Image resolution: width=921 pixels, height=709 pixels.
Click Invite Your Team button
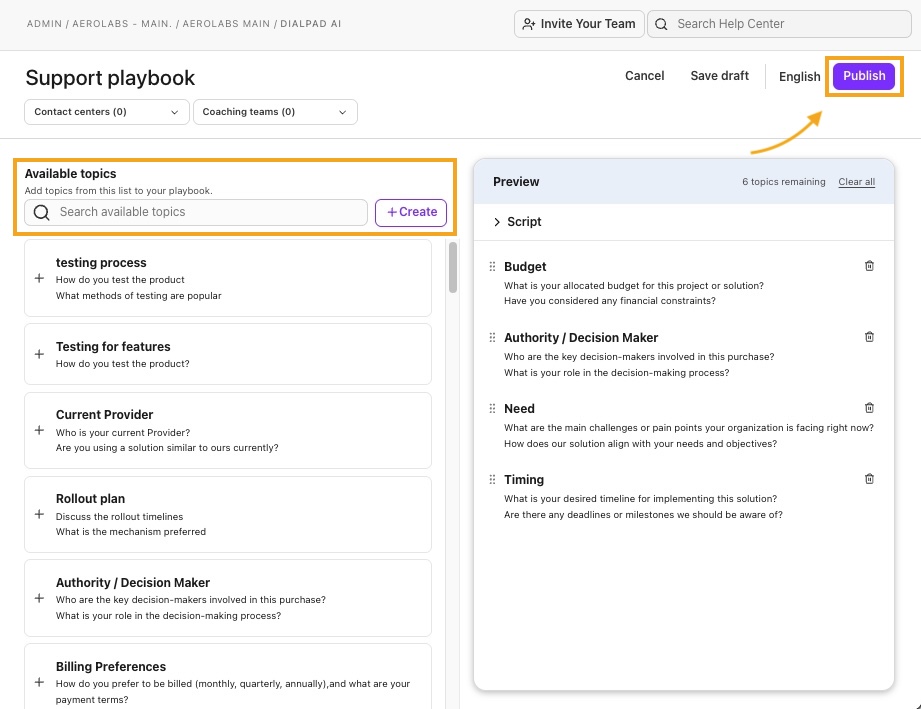[579, 24]
